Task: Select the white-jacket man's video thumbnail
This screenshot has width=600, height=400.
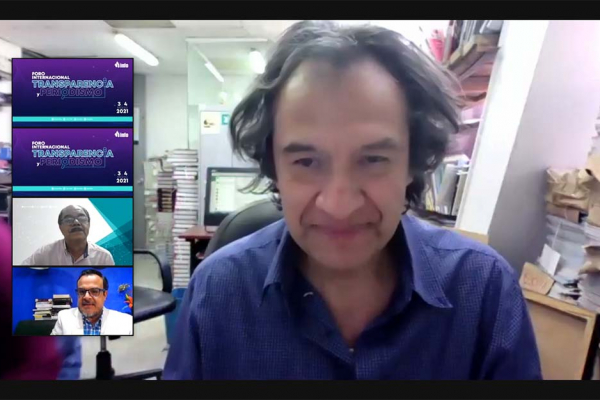Action: [73, 301]
